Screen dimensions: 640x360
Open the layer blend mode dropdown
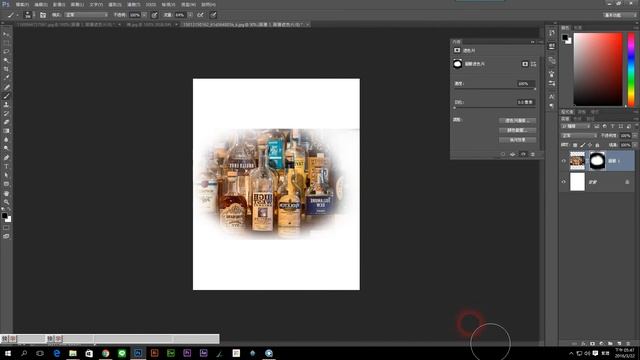[x=579, y=136]
